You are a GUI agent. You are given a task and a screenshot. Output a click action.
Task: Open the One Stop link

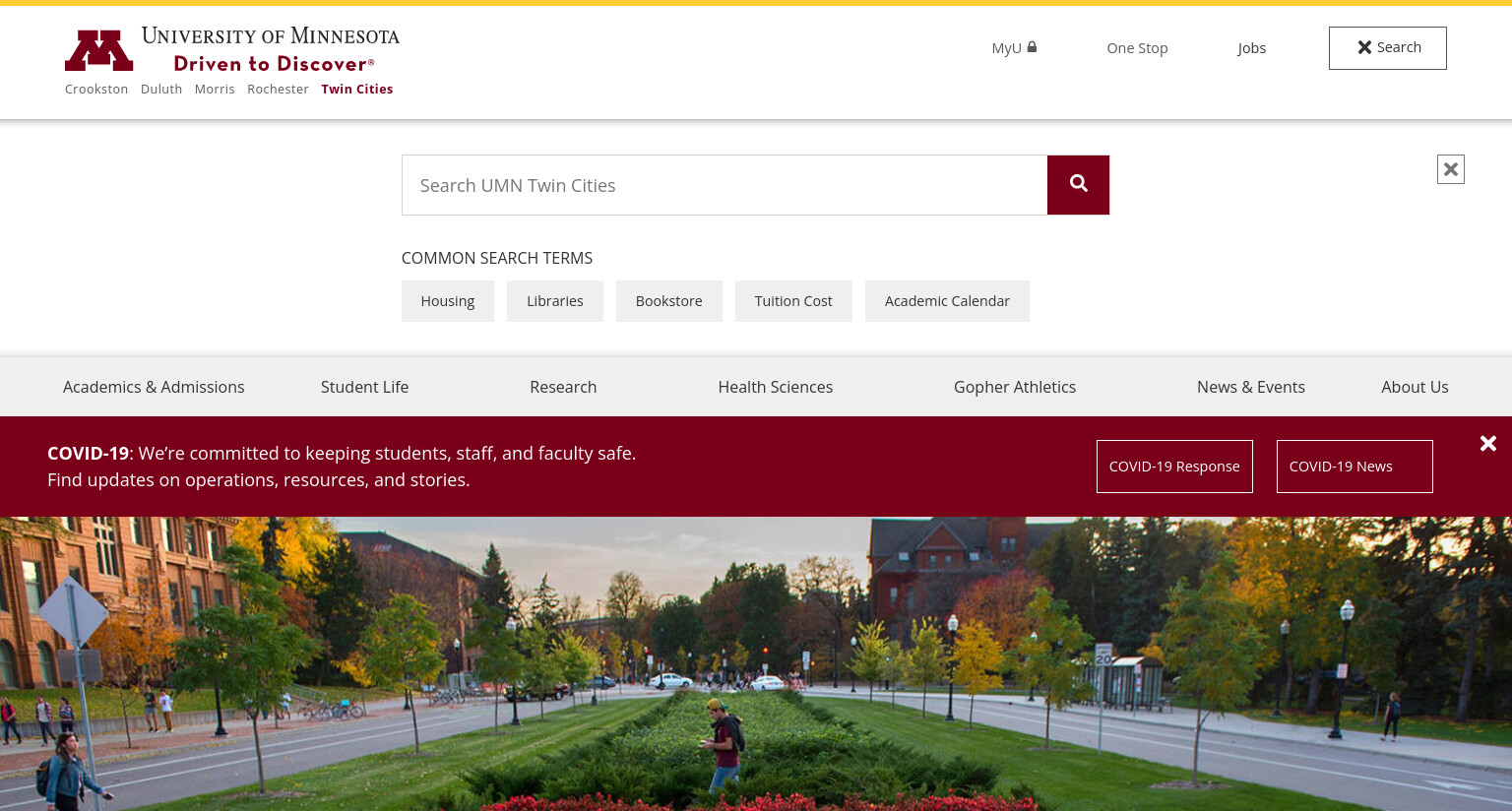[x=1137, y=48]
